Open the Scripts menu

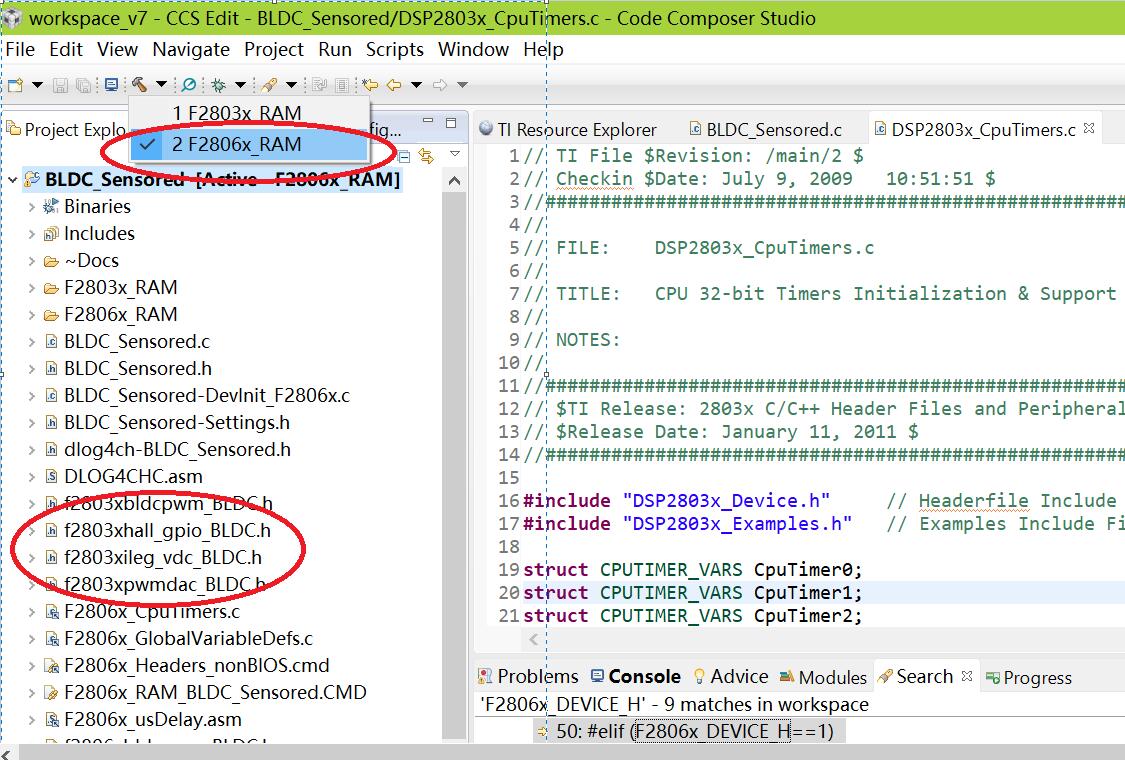click(395, 50)
